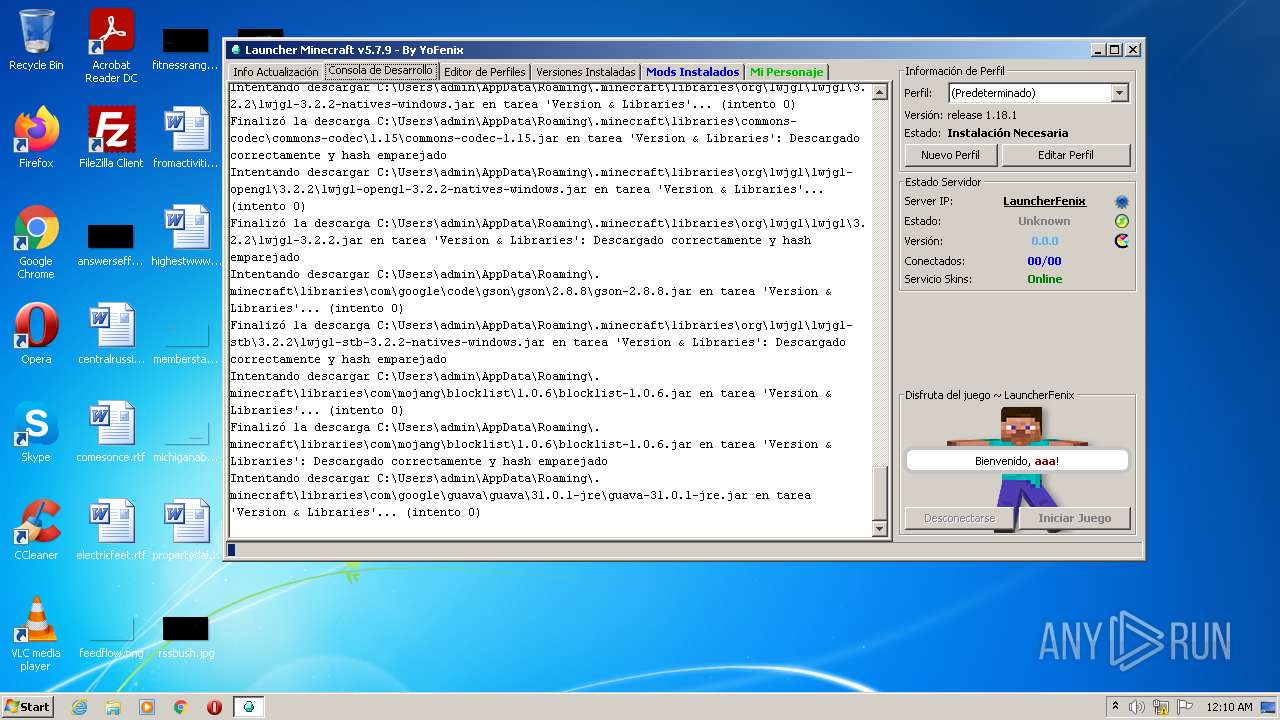Open Opera desktop shortcut

tap(36, 335)
